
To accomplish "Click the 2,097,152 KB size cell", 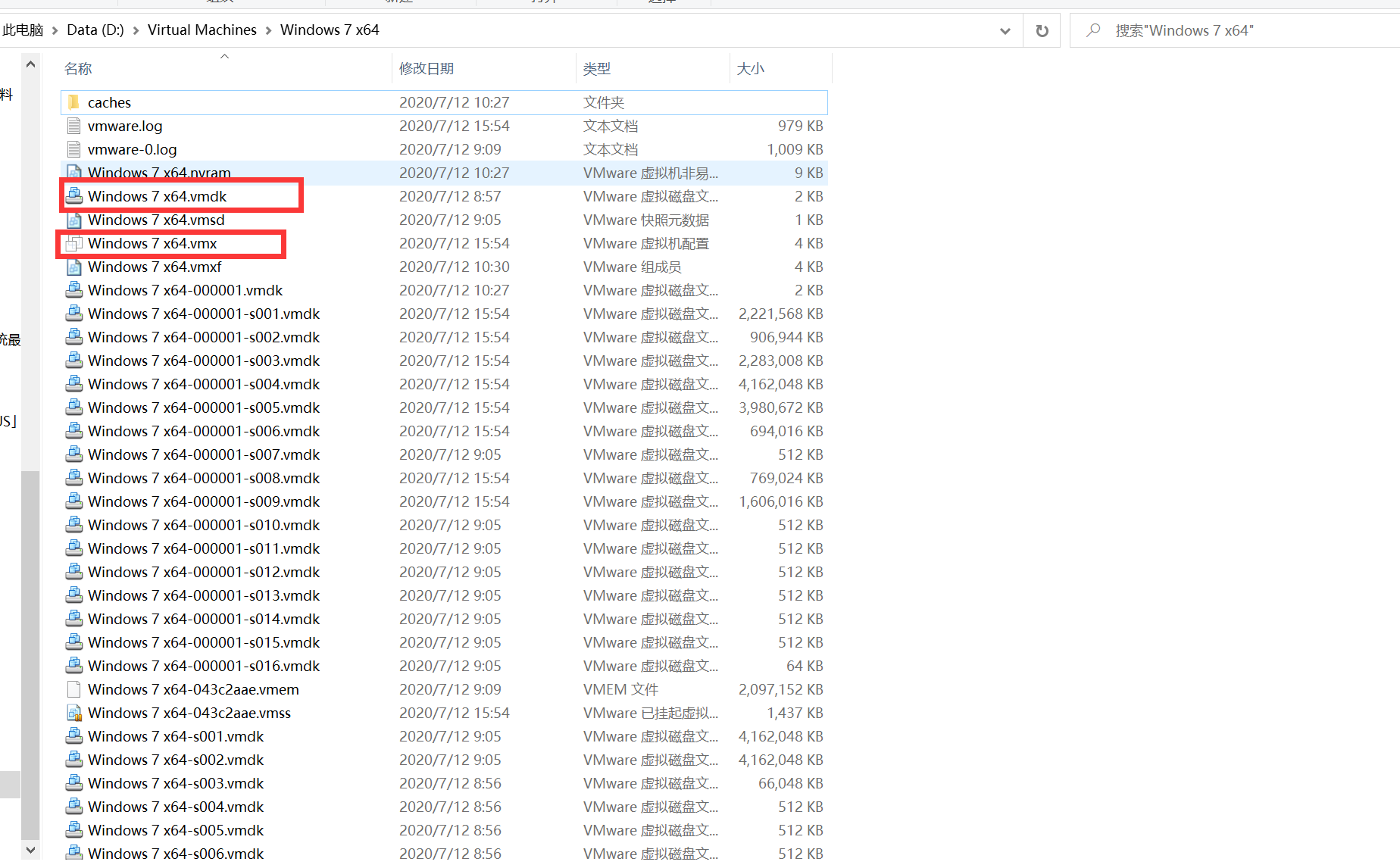I will 780,689.
